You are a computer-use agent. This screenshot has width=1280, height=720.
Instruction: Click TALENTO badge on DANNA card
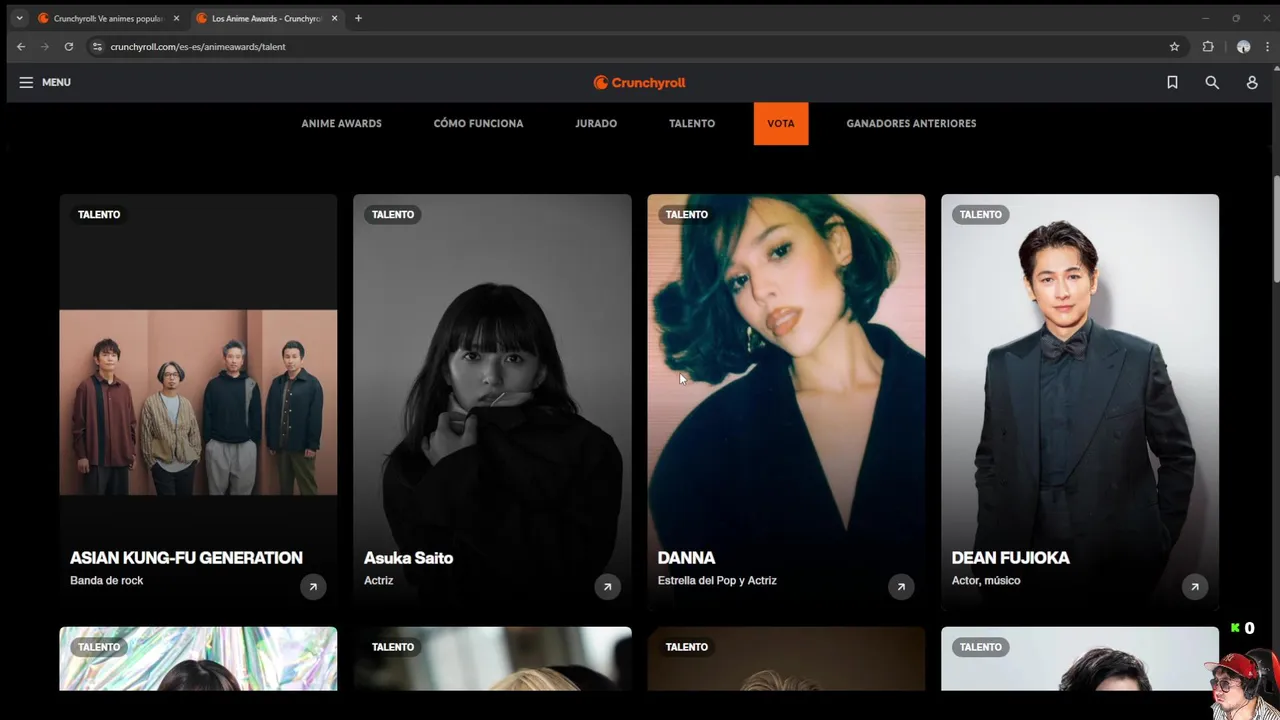click(686, 214)
